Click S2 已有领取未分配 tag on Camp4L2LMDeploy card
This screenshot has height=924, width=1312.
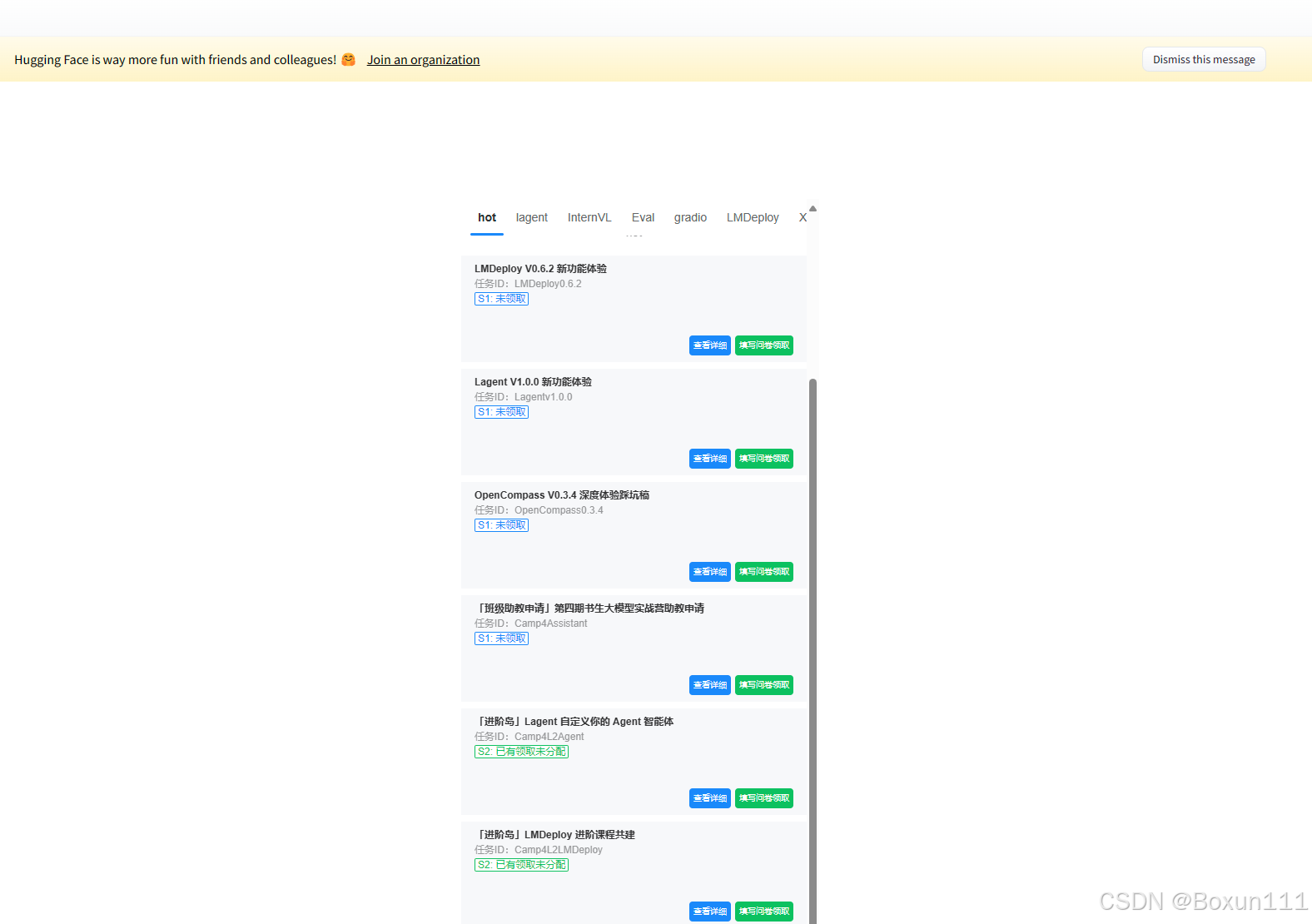click(521, 865)
